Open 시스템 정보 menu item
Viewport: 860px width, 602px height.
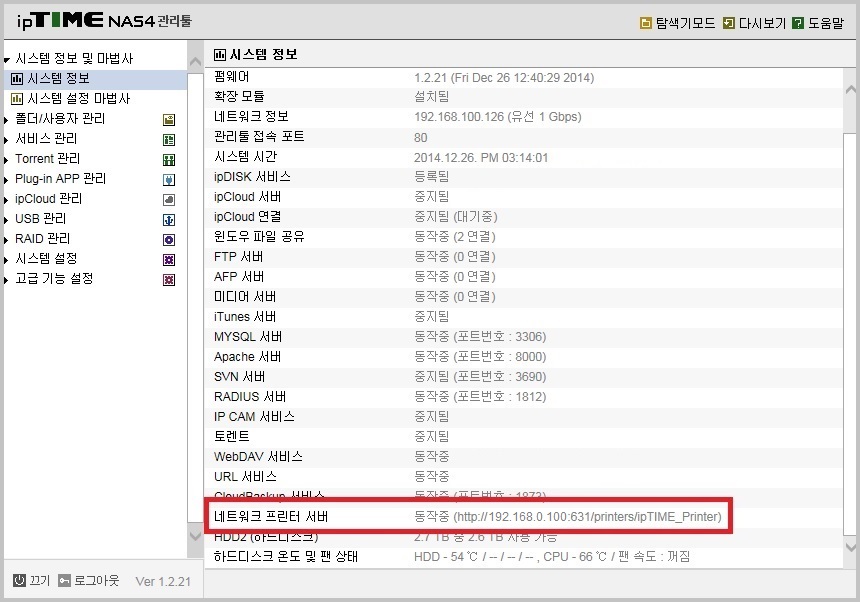[58, 78]
